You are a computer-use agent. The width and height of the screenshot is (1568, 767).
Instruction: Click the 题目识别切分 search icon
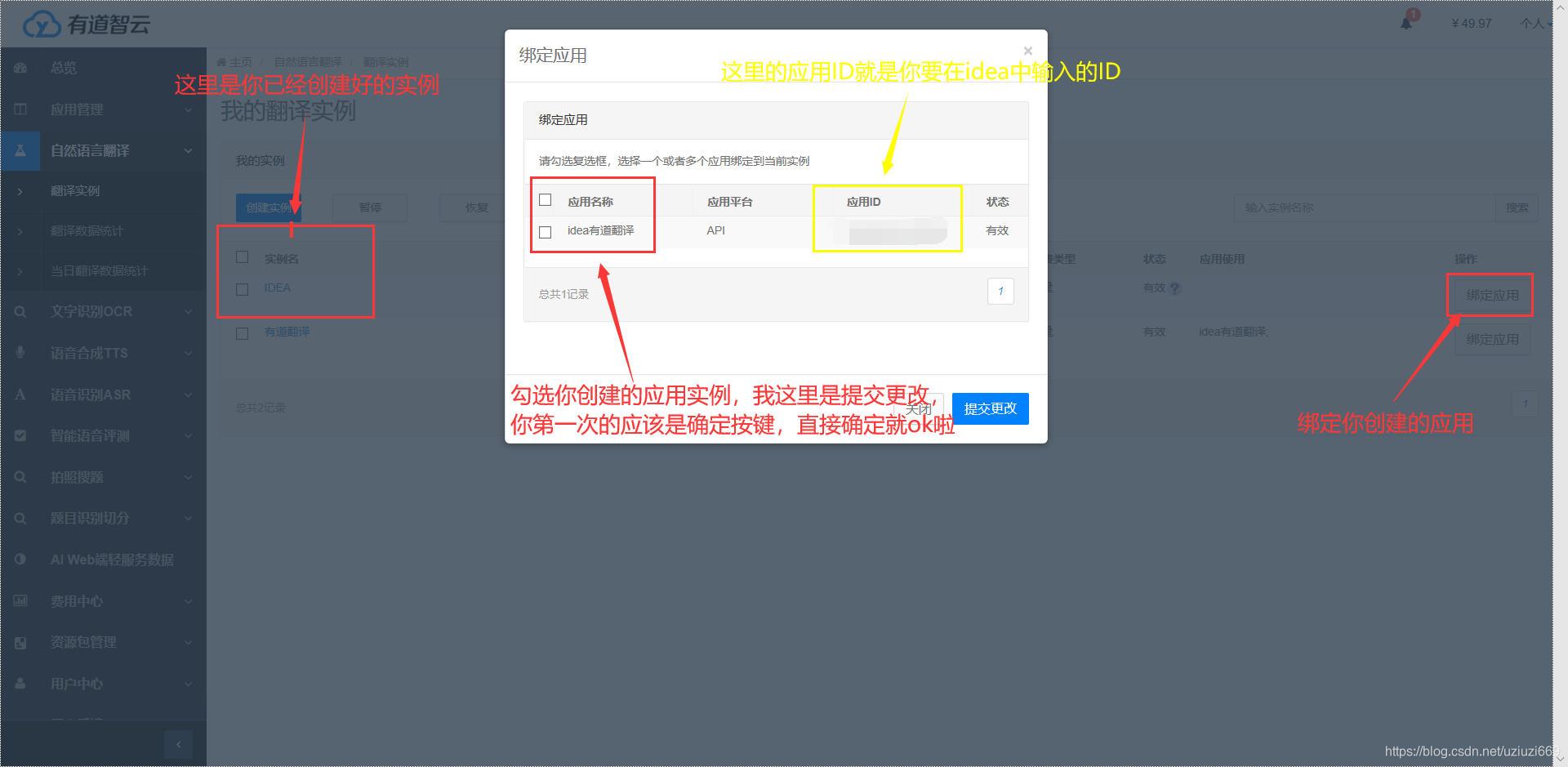point(20,518)
